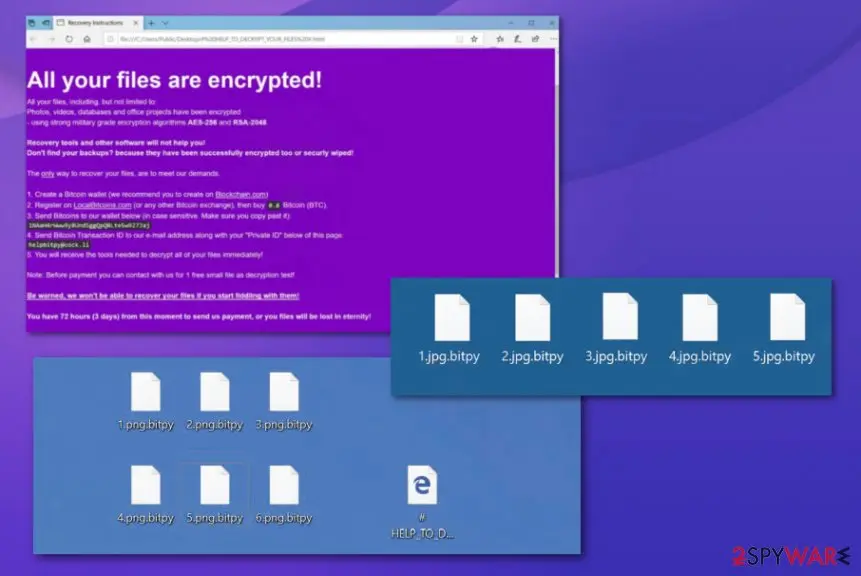Select the 4.jpg.bitpy file
861x576 pixels.
(x=700, y=328)
